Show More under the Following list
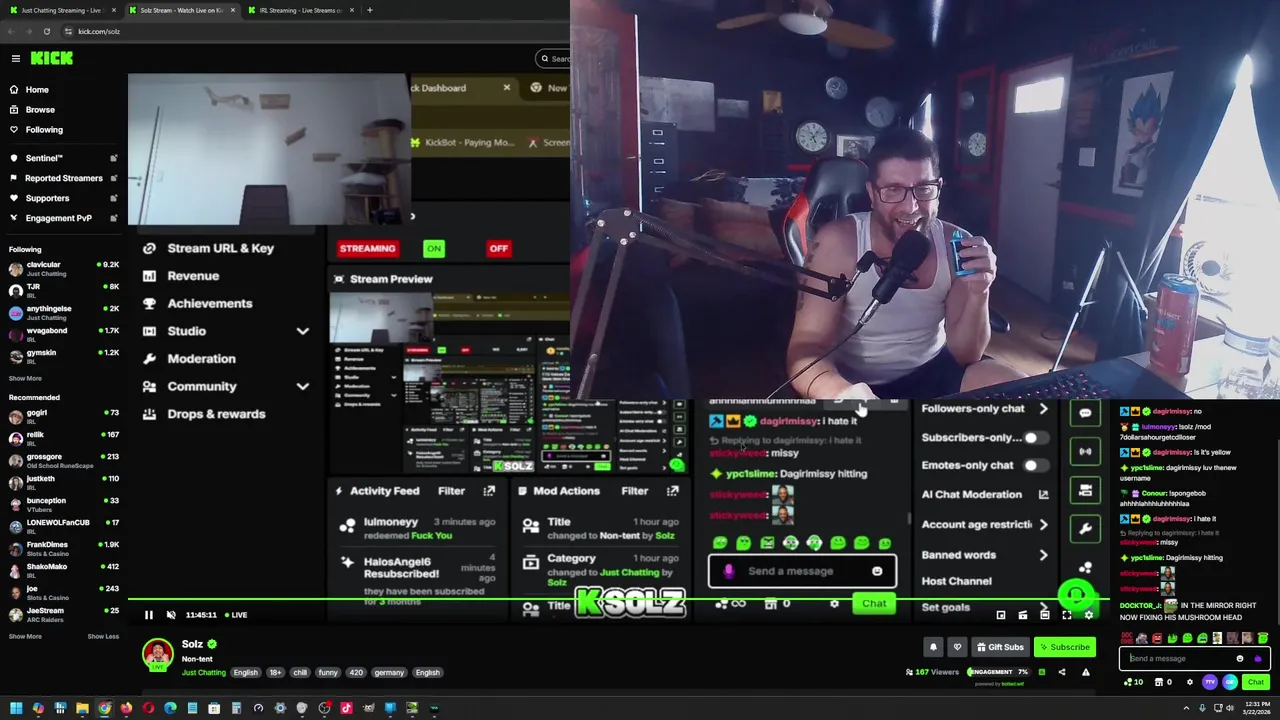Viewport: 1280px width, 720px height. click(25, 378)
